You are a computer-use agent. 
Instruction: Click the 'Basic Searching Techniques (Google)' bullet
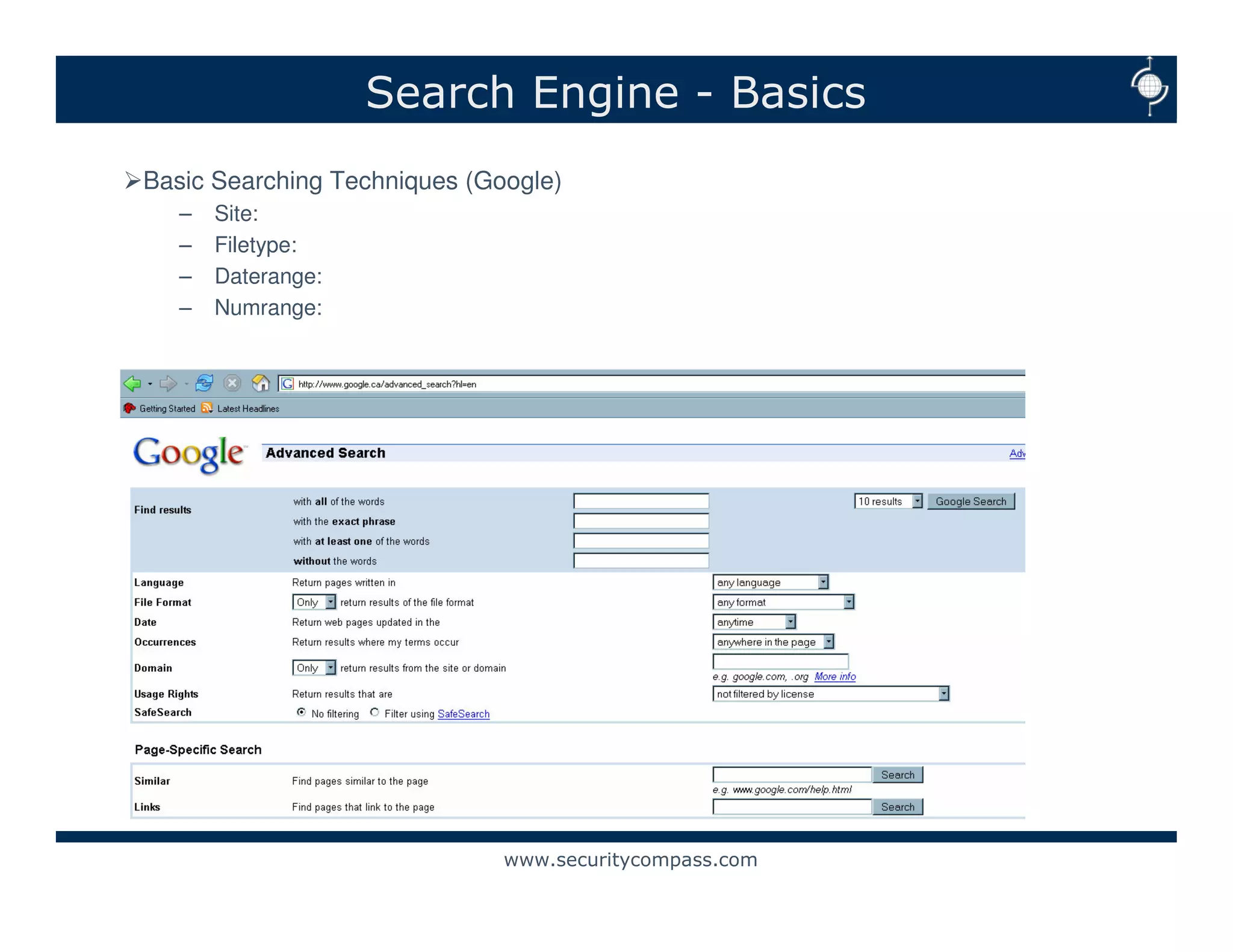click(352, 181)
